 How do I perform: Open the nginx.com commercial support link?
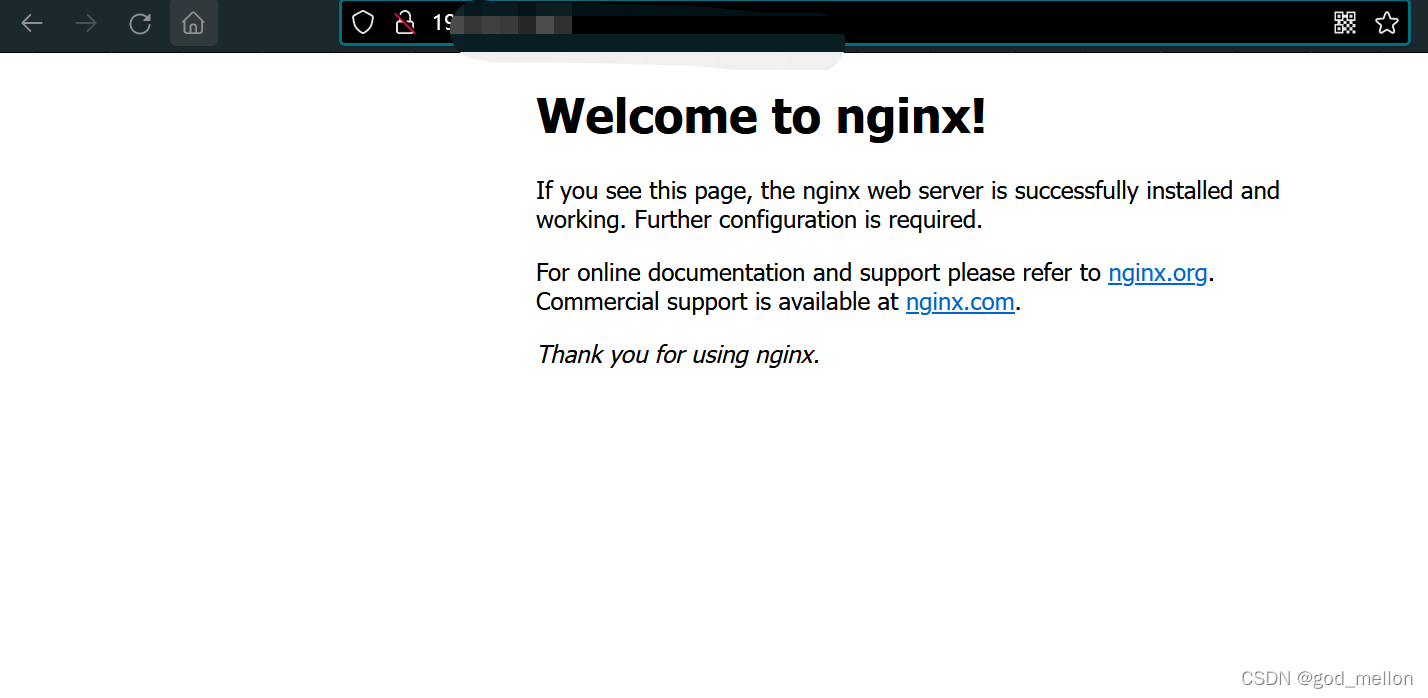[x=960, y=301]
